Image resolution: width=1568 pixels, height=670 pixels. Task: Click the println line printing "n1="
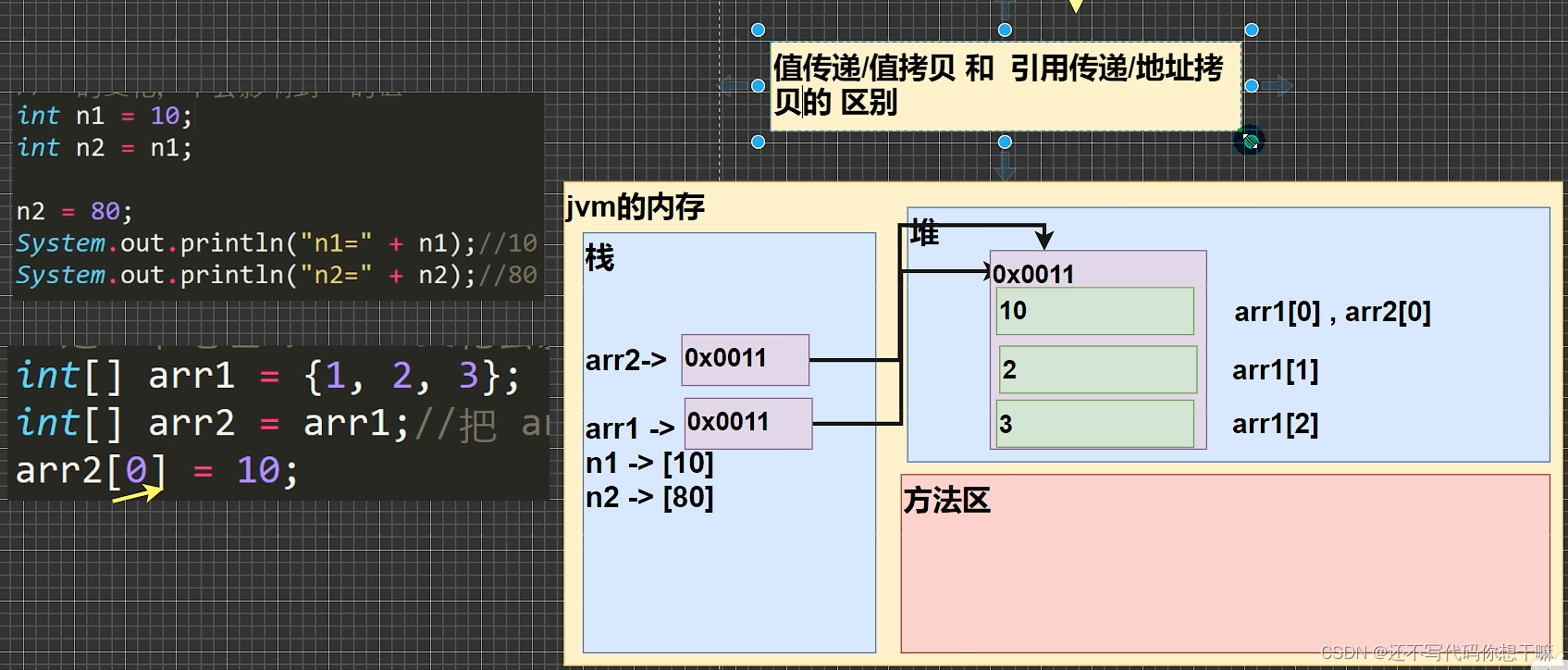[x=277, y=243]
